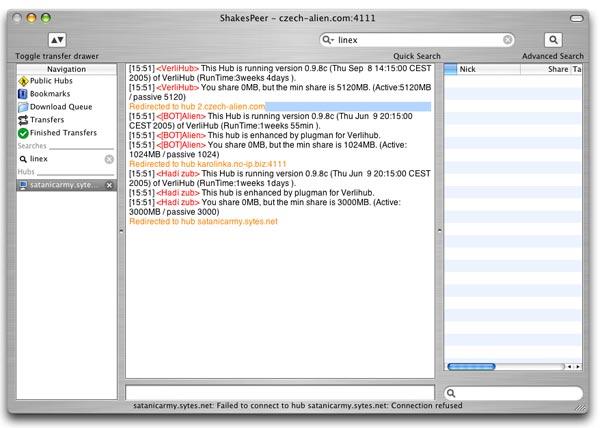The image size is (600, 428).
Task: Click the first <Hadi zub> nick in chat
Action: point(178,174)
